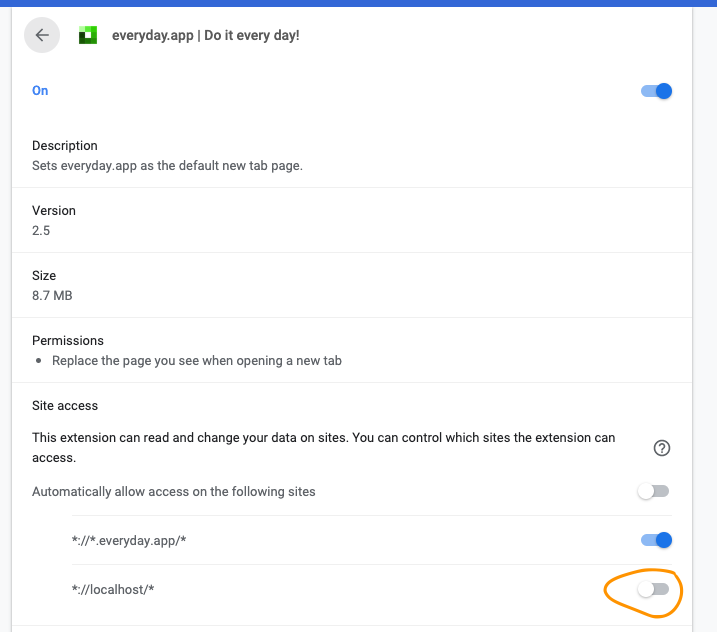Select the extension title everyday.app | Do it every day!
This screenshot has width=717, height=632.
point(206,35)
